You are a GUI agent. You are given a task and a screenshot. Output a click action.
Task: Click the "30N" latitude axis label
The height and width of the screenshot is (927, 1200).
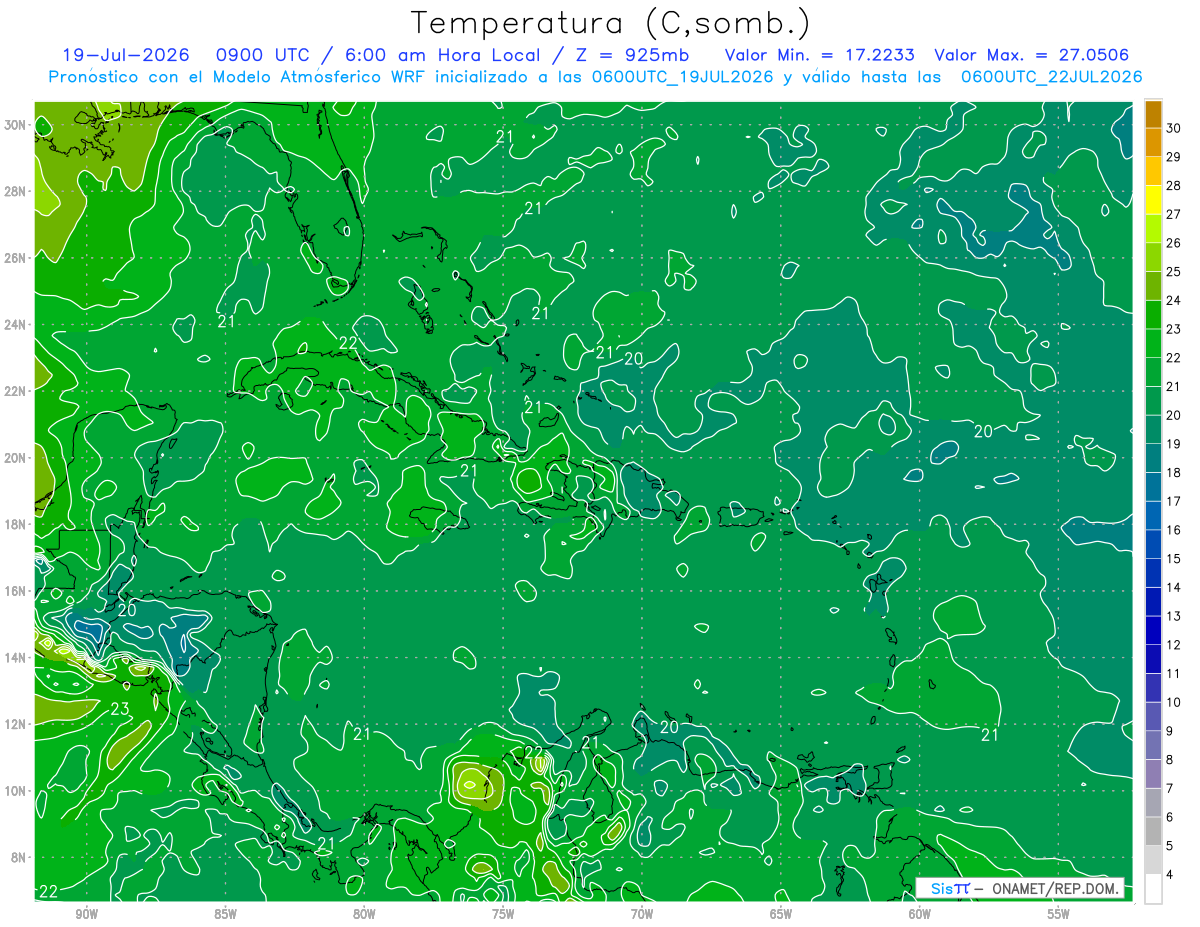16,125
